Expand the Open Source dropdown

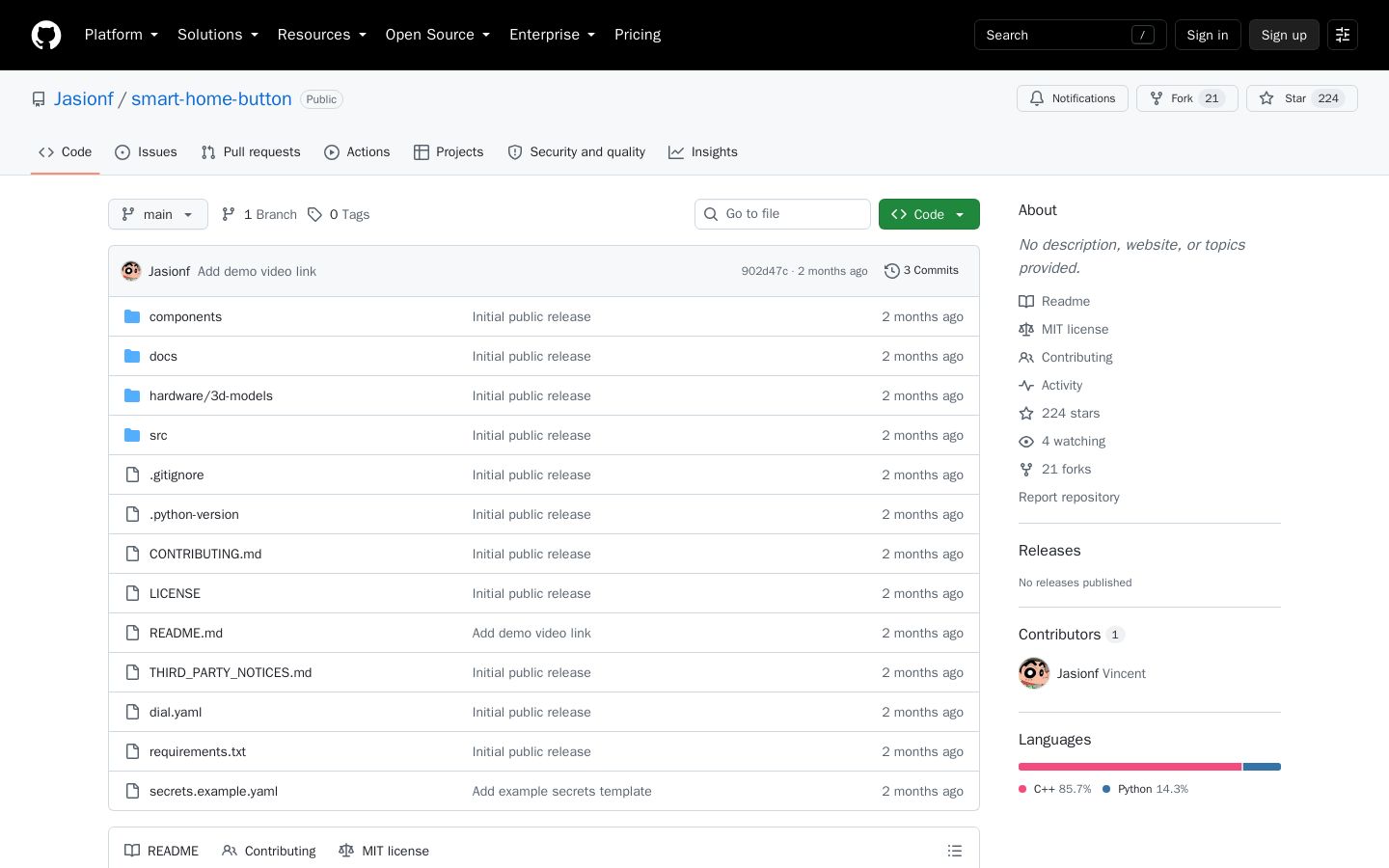(438, 35)
